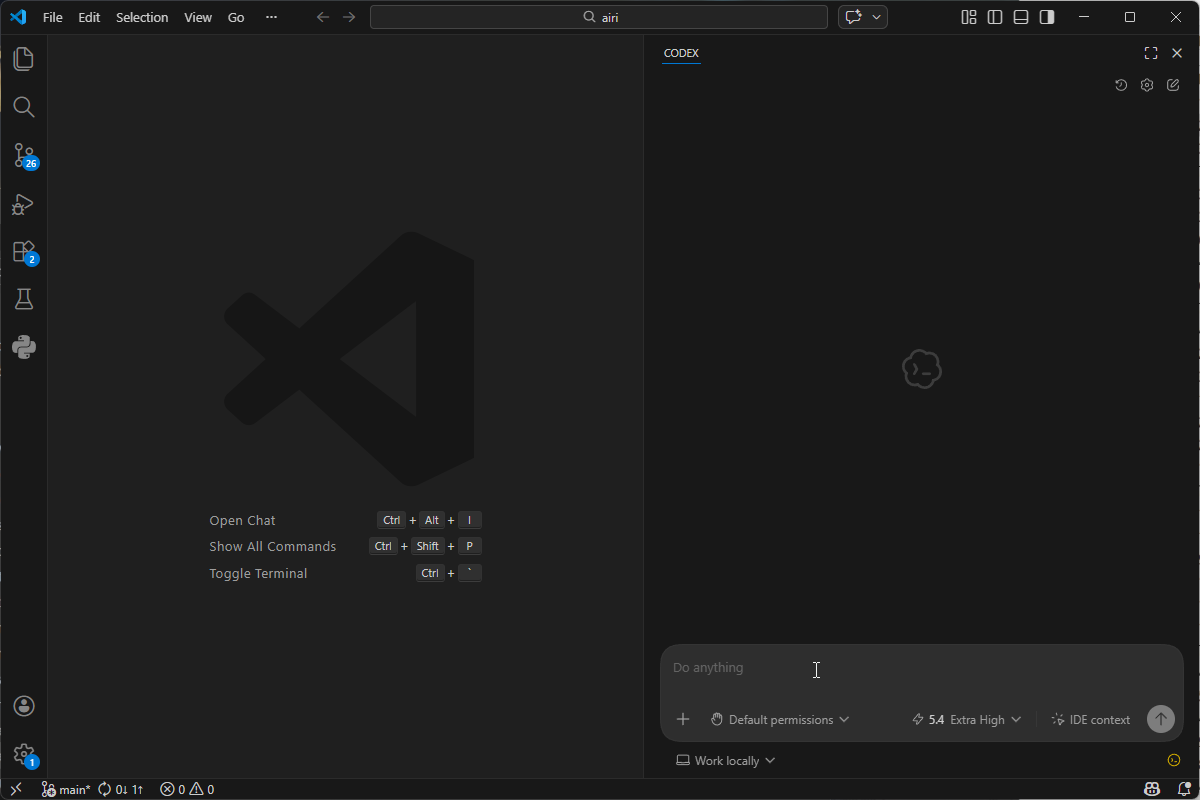Open the Explorer view in activity bar
This screenshot has width=1200, height=800.
24,59
